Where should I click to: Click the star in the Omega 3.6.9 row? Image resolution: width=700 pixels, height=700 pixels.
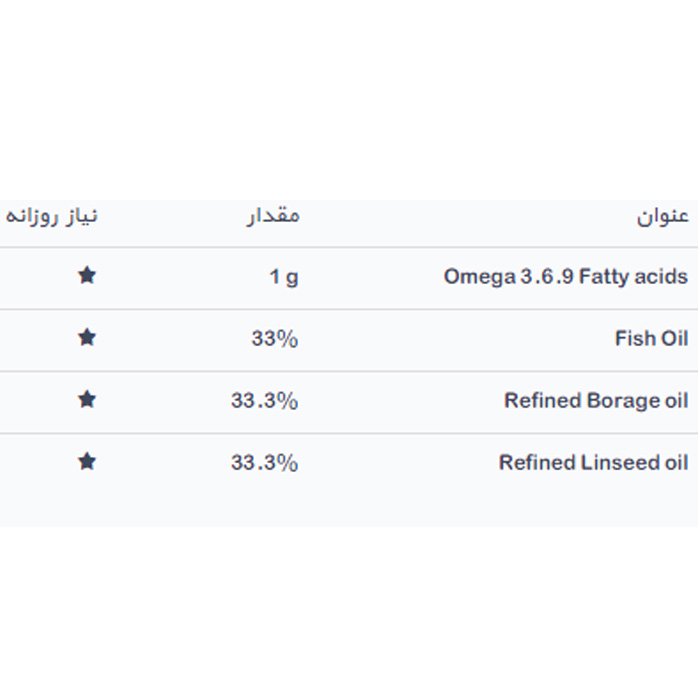(x=87, y=275)
